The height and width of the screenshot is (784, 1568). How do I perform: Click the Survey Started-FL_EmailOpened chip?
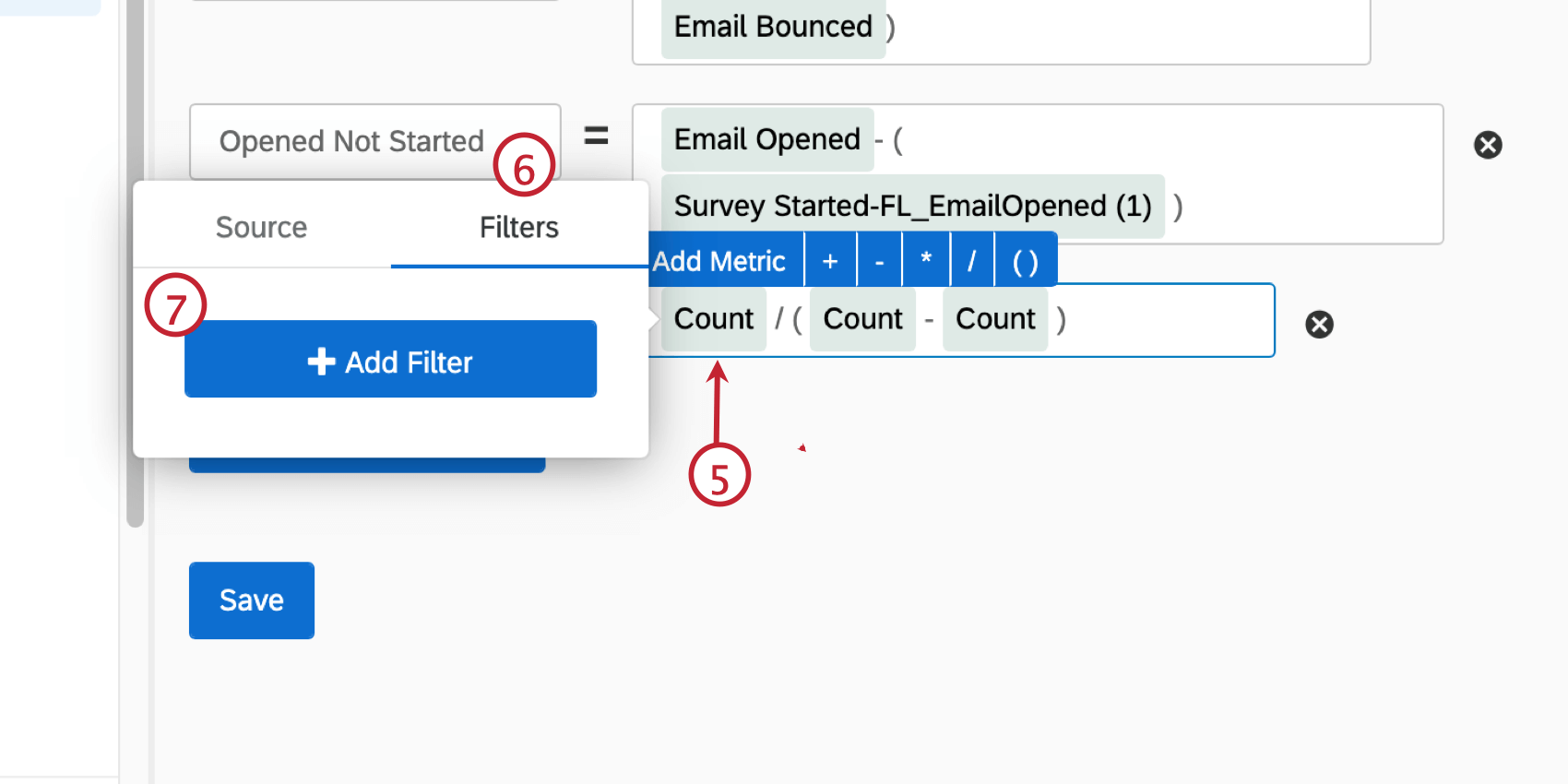pyautogui.click(x=914, y=206)
